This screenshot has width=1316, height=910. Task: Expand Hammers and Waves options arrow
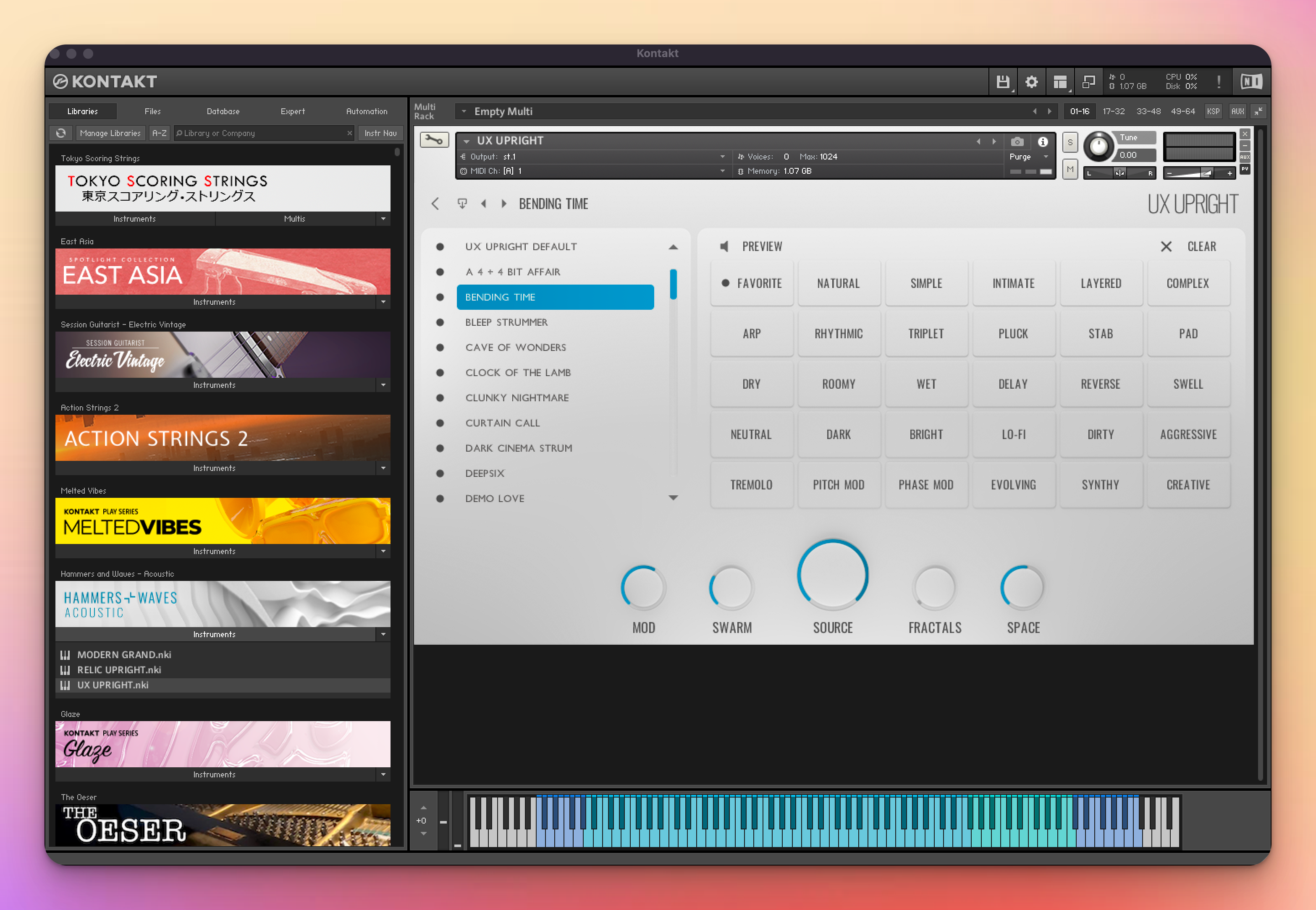pos(383,634)
